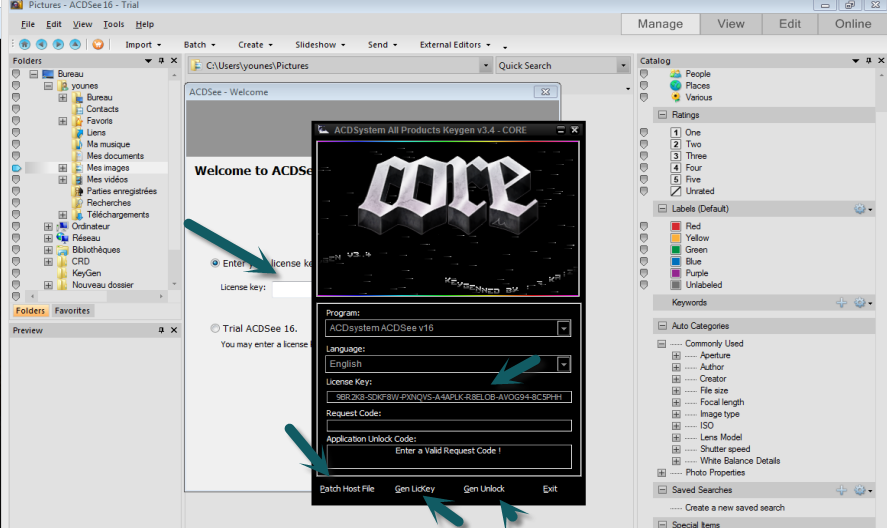Toggle Easy-Select tag beside People
This screenshot has width=887, height=528.
coord(644,74)
